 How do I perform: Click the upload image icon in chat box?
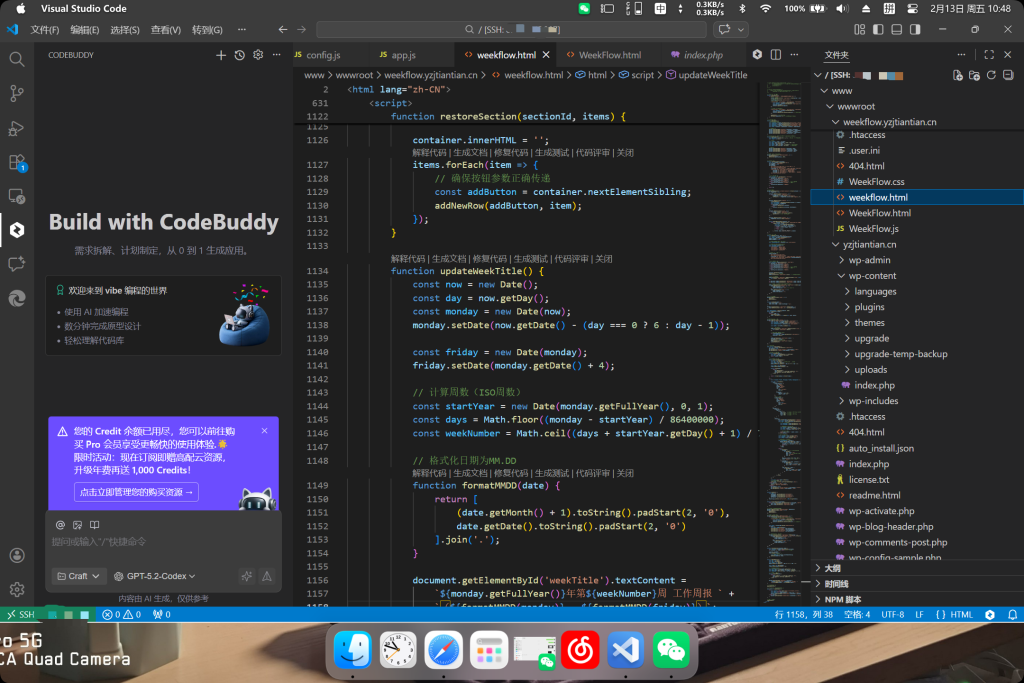point(77,525)
